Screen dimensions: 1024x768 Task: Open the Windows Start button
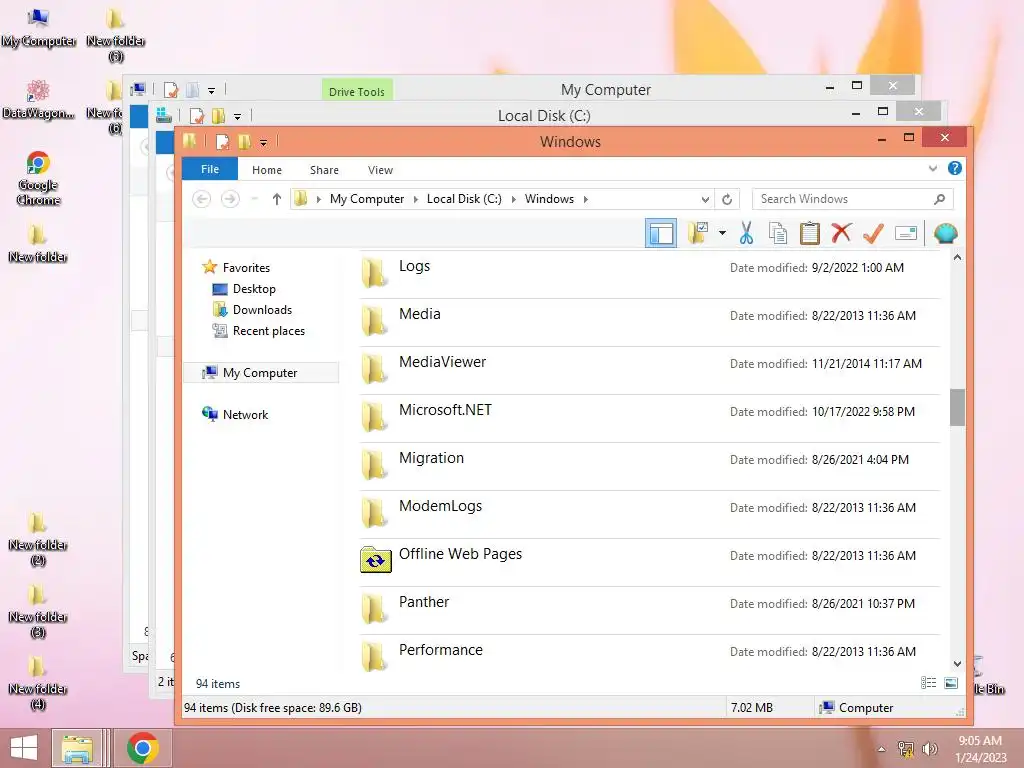pyautogui.click(x=24, y=748)
